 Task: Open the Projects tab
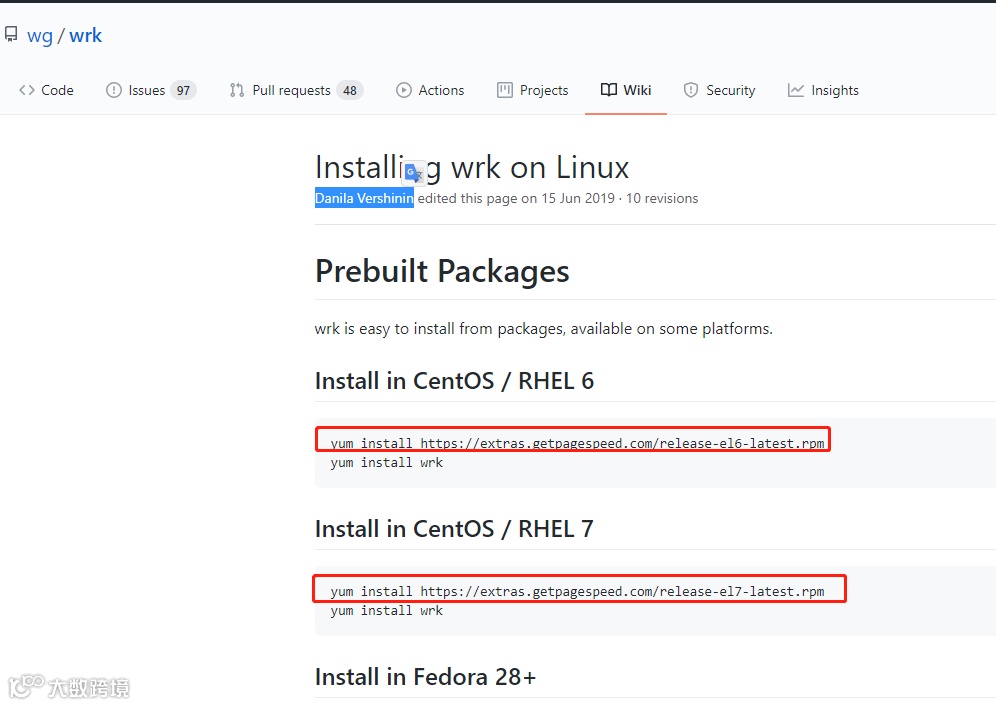[532, 90]
